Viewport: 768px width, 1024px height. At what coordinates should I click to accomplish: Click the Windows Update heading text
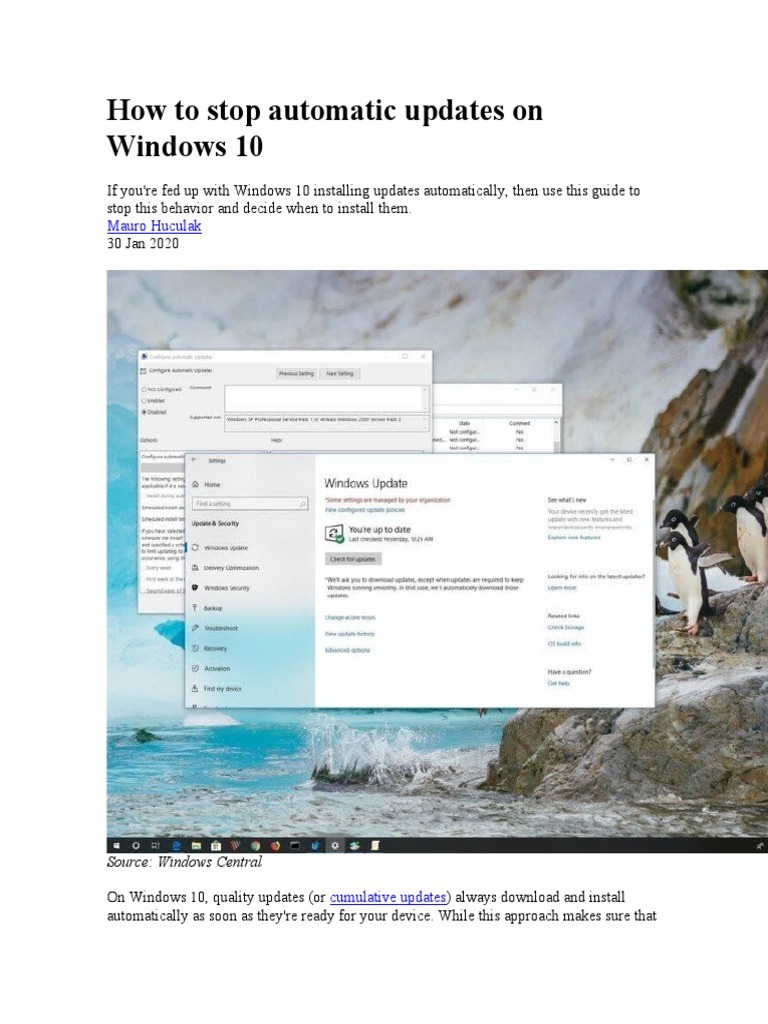[366, 483]
